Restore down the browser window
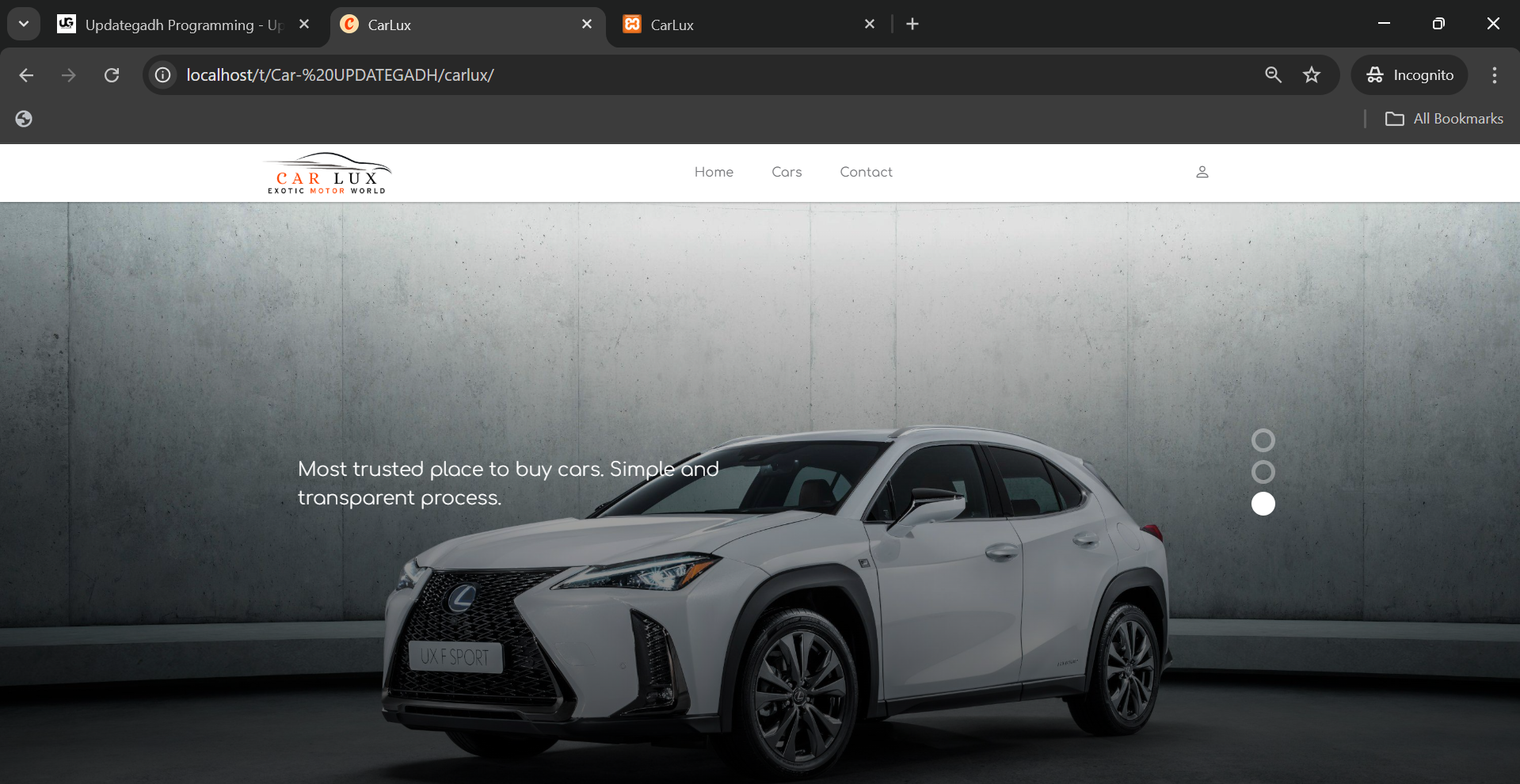Screen dimensions: 1520x784 [x=1438, y=24]
